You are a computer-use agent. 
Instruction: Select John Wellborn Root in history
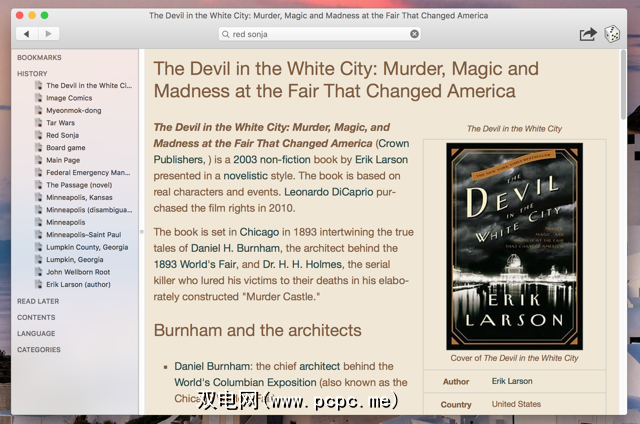coord(78,272)
